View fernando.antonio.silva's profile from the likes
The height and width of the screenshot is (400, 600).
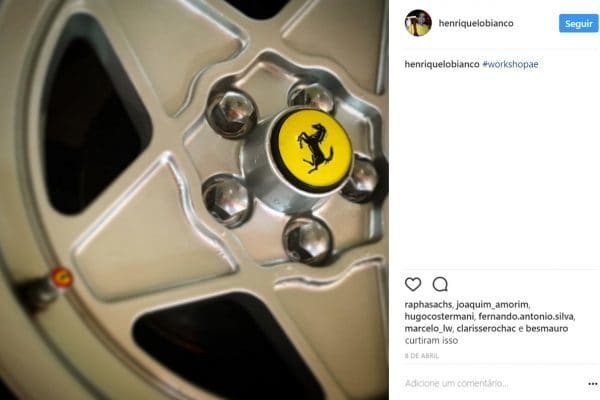click(x=526, y=317)
